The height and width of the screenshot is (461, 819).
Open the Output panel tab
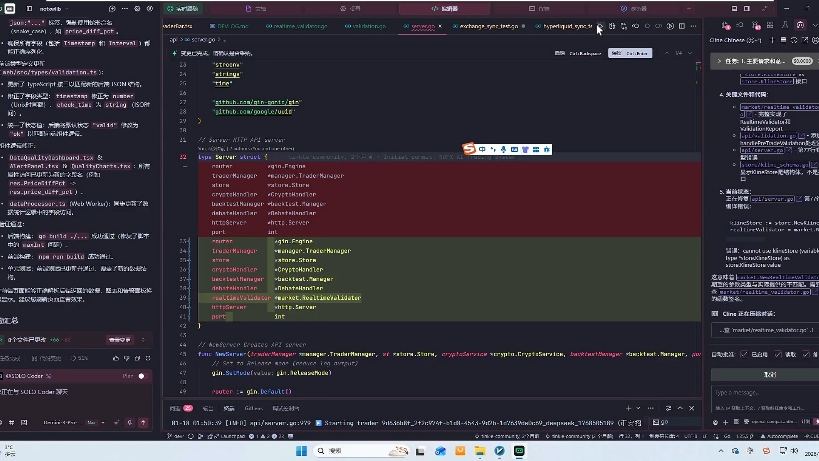pos(208,408)
